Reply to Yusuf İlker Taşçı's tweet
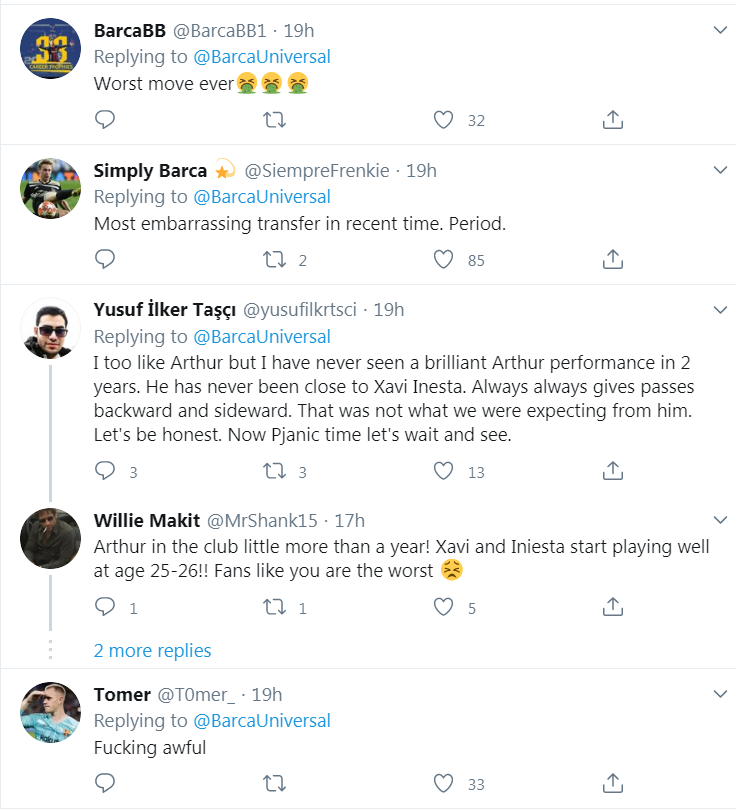The image size is (736, 809). click(105, 471)
